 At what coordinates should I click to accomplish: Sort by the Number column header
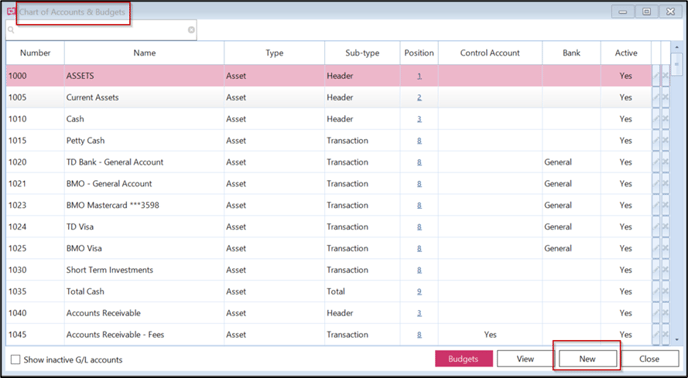35,53
